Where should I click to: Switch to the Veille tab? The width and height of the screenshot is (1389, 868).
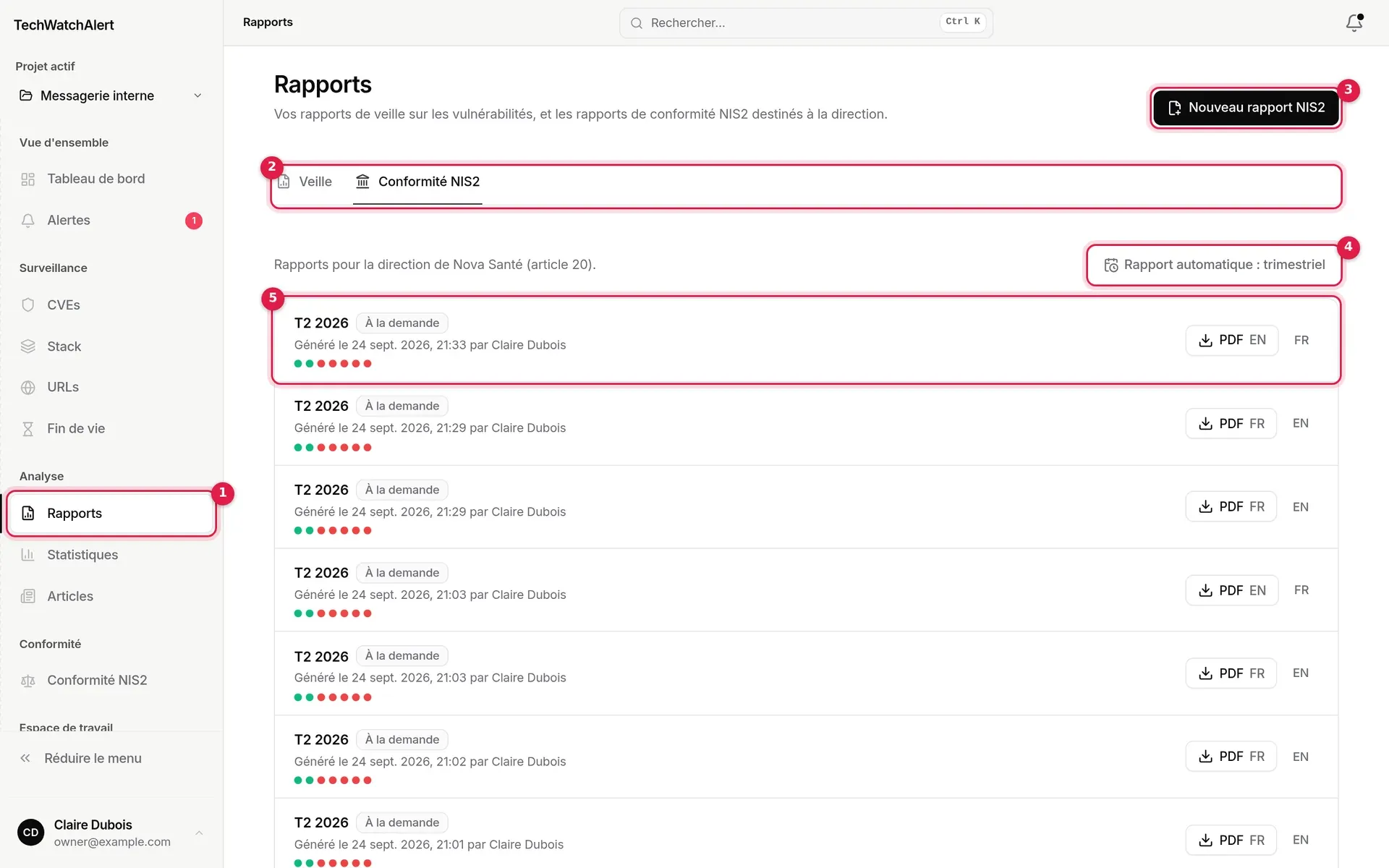pos(305,182)
